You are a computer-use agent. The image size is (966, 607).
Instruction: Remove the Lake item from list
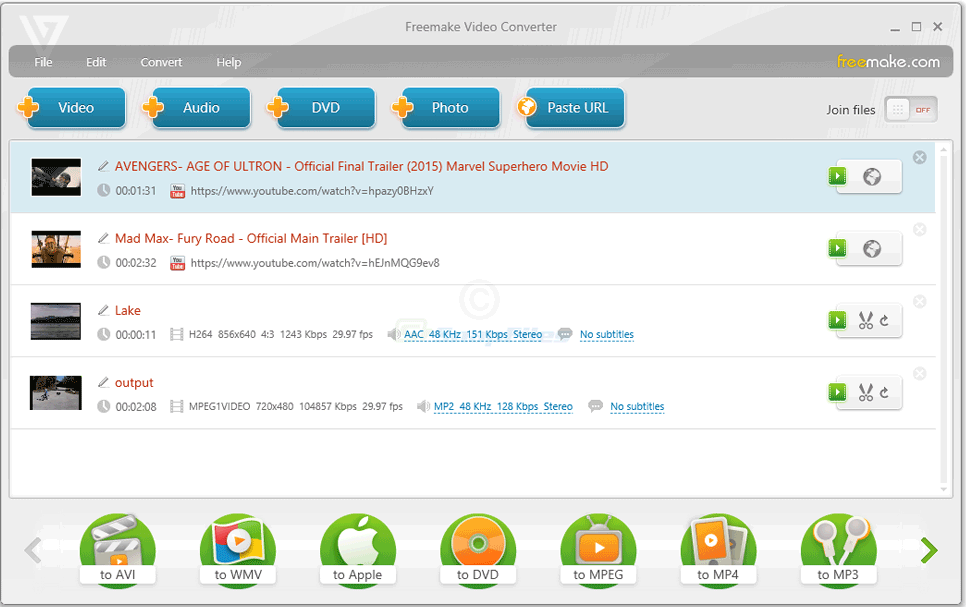point(920,301)
